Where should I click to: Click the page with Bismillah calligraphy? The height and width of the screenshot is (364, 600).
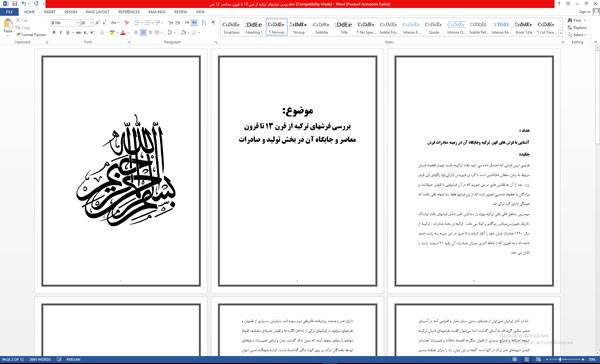pos(121,171)
